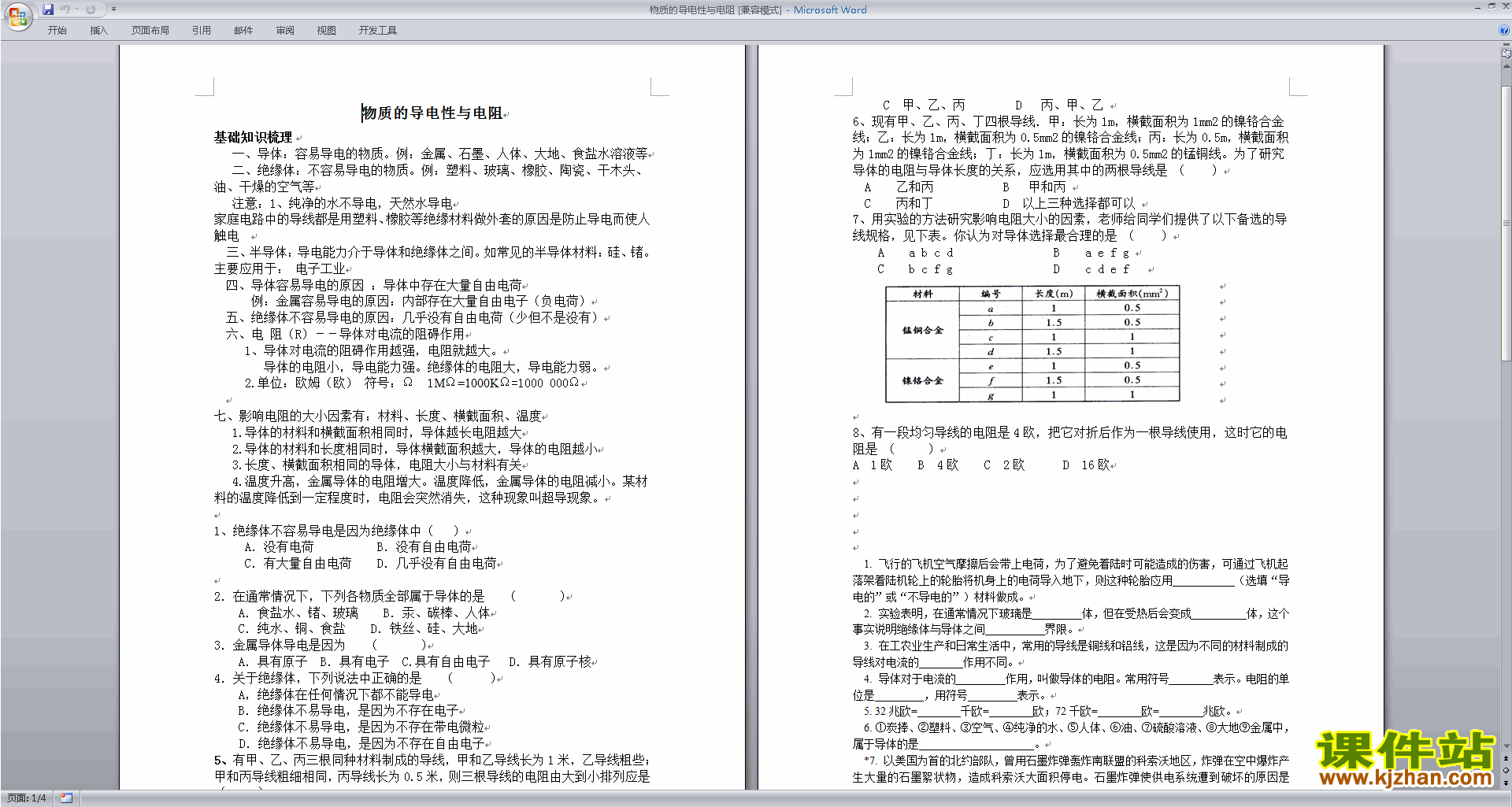Open the 开始 ribbon tab
The height and width of the screenshot is (807, 1512).
[x=57, y=30]
